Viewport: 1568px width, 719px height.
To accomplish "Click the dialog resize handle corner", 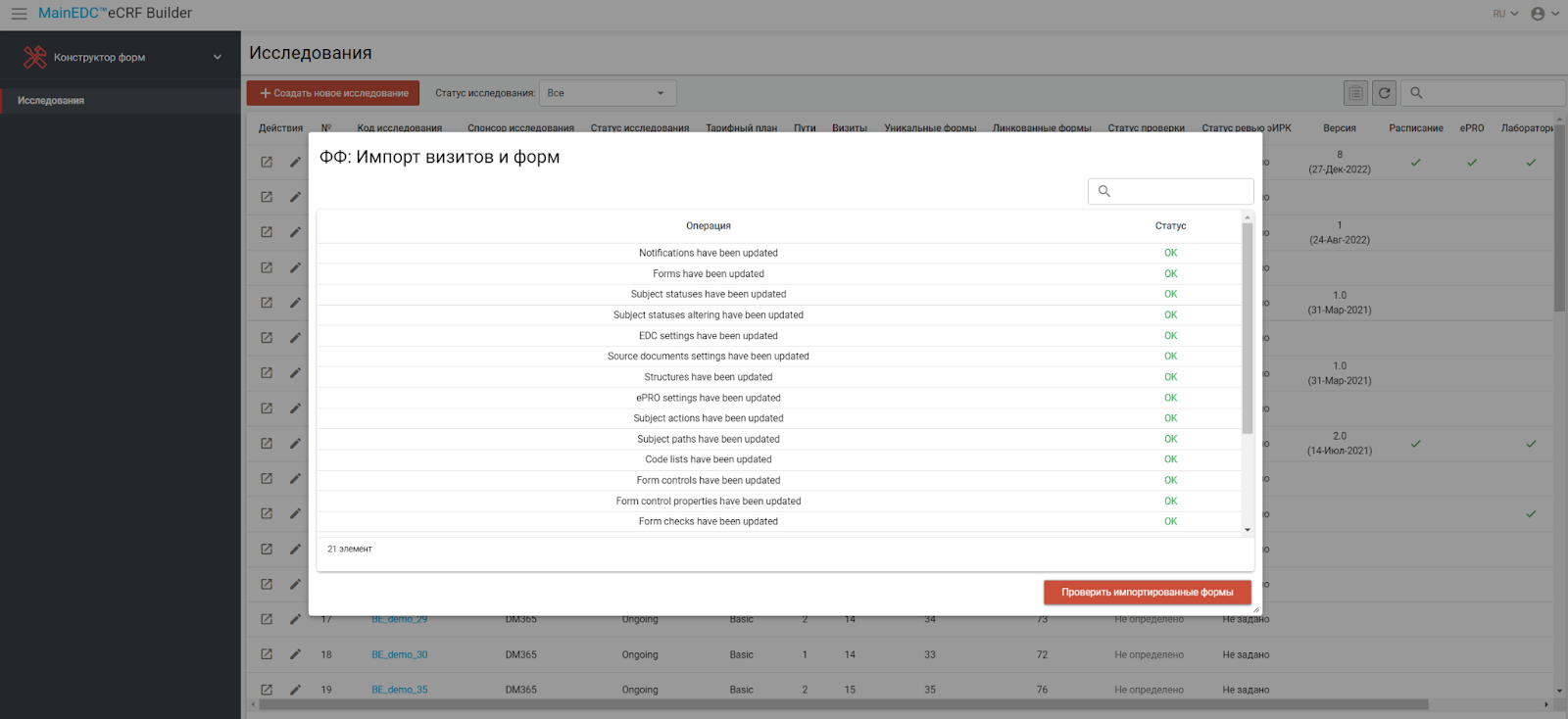I will point(1255,609).
